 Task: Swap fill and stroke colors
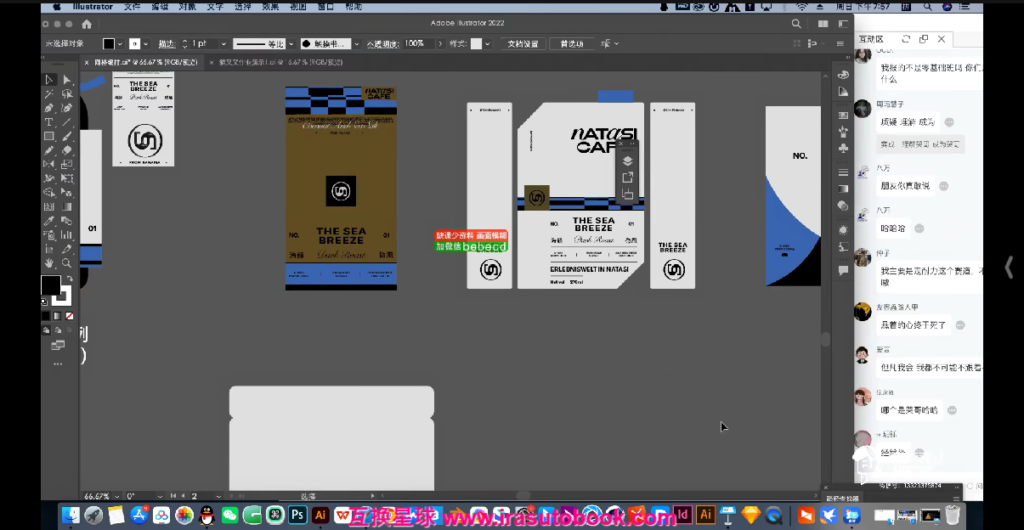click(x=70, y=279)
